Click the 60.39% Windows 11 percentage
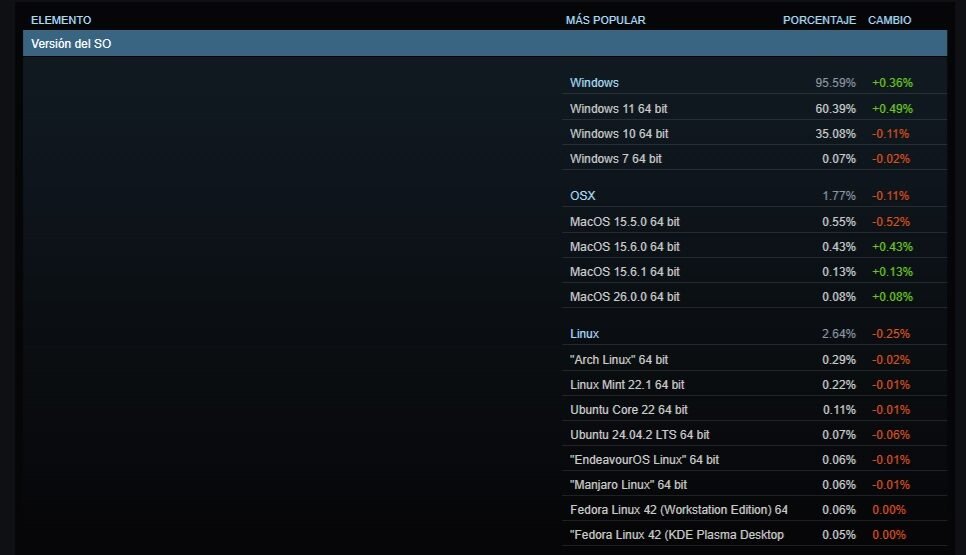This screenshot has height=555, width=966. [835, 108]
